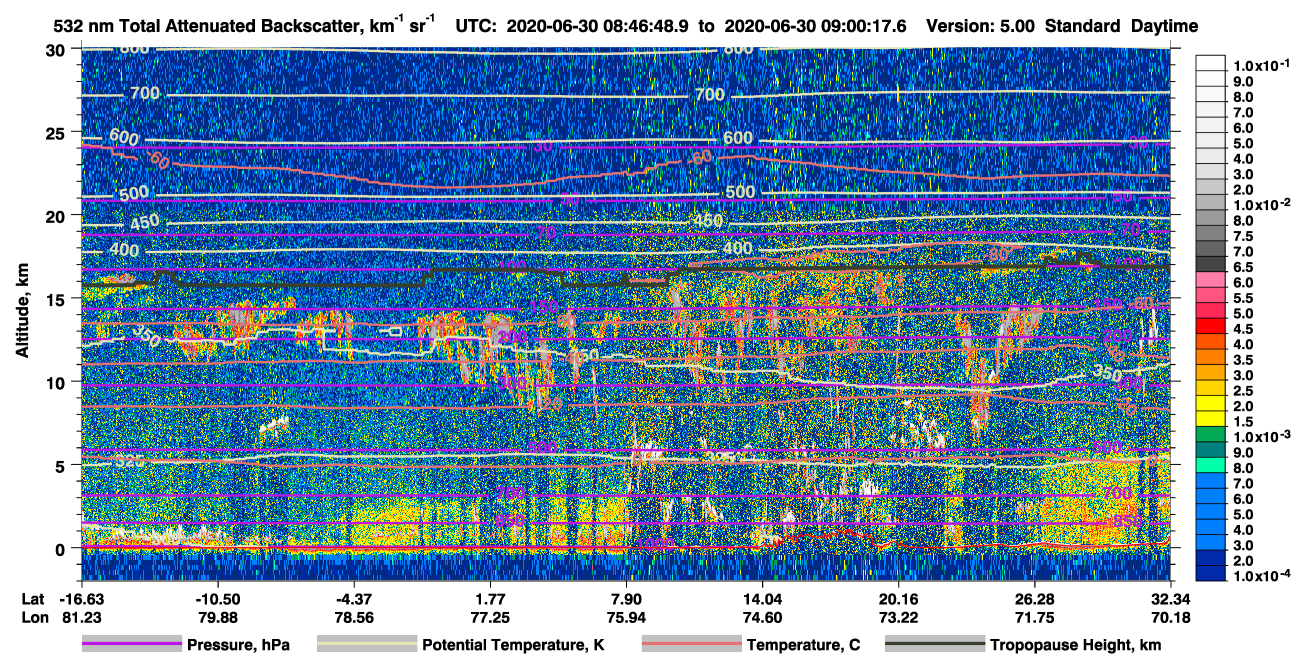Click the latitude value -10.50
Screen dimensions: 1300x667
(x=217, y=599)
